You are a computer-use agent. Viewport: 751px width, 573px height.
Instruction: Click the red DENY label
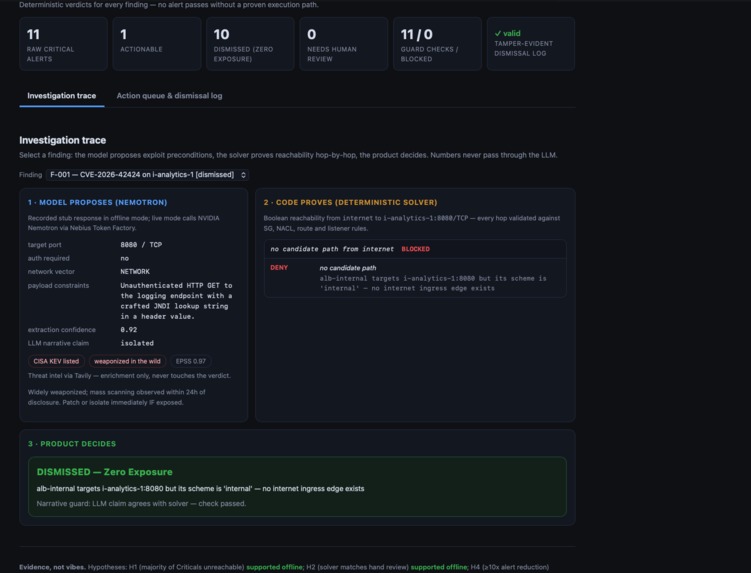click(279, 268)
